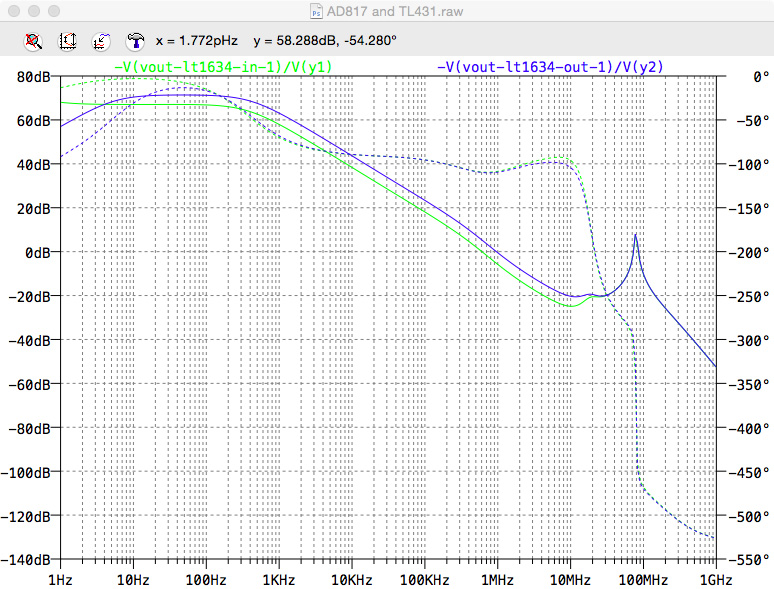Click the -60dB left axis label

click(x=30, y=384)
